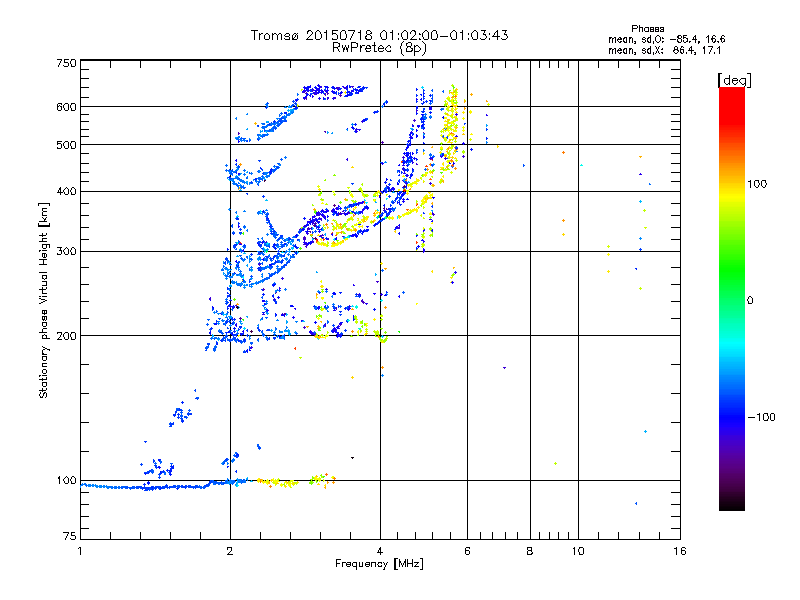
Task: Click the y-axis tick label '500'
Action: pyautogui.click(x=66, y=145)
